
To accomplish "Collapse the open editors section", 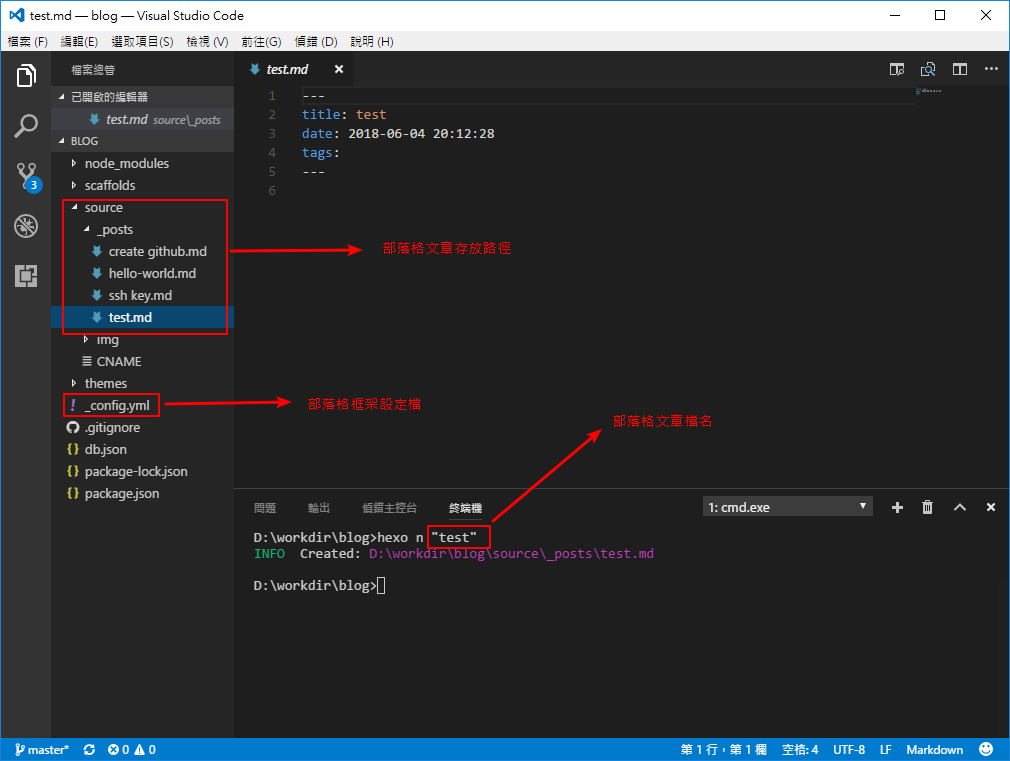I will point(62,97).
